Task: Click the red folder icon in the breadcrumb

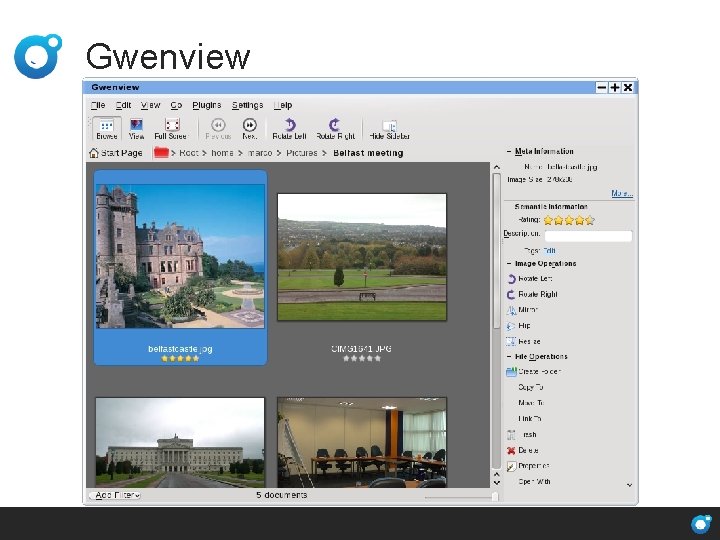Action: (161, 152)
